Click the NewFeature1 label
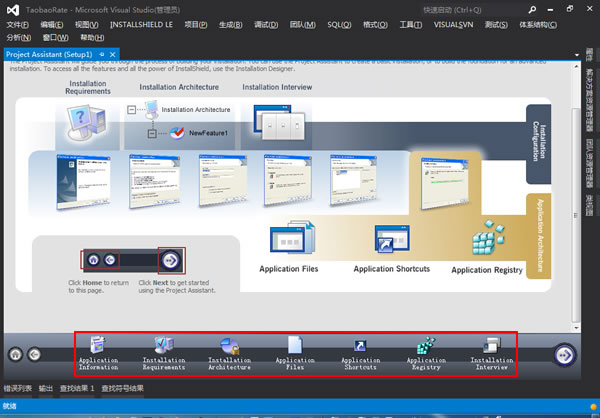The width and height of the screenshot is (600, 418). click(208, 133)
